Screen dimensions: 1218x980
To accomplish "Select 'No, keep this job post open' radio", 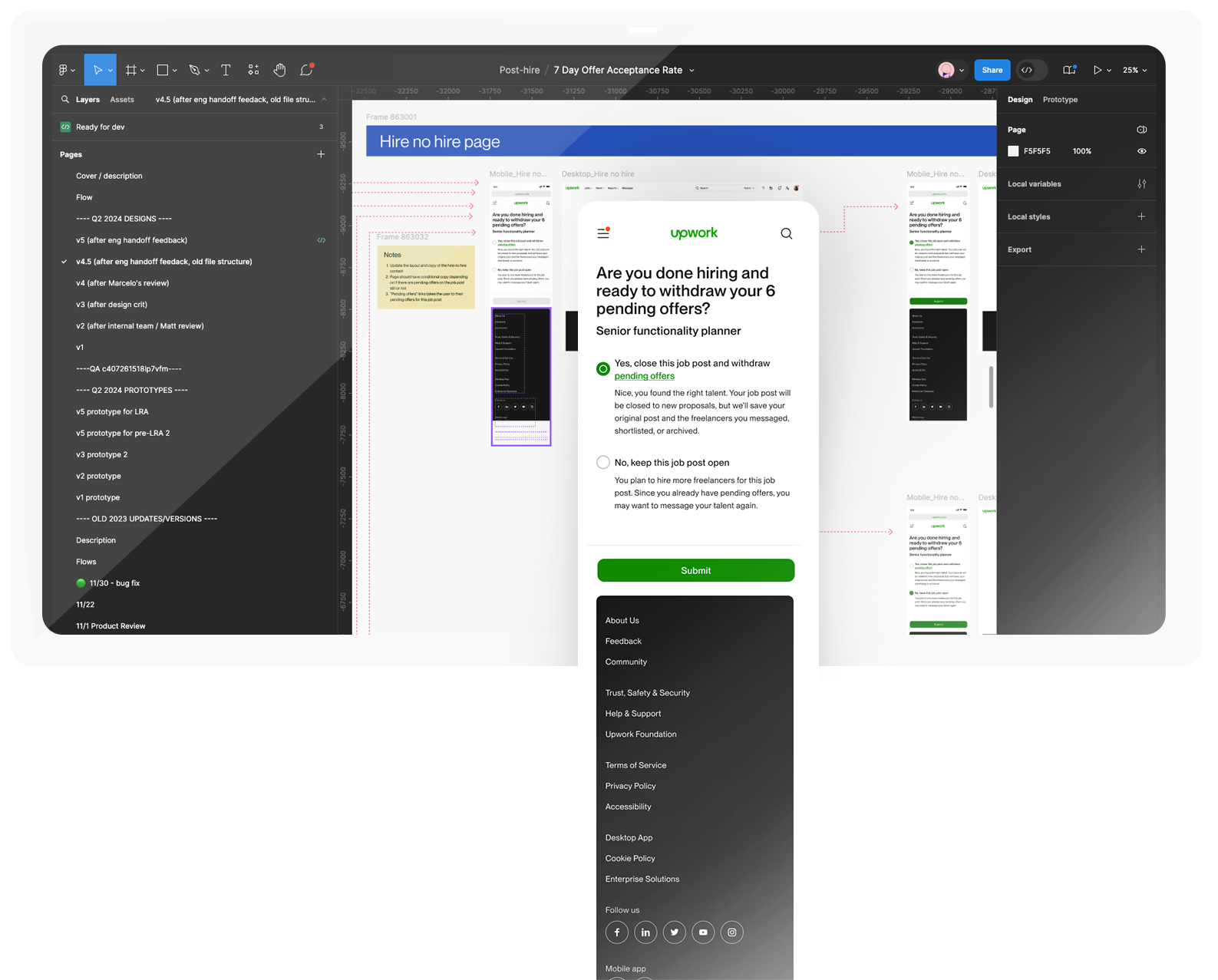I will (603, 462).
